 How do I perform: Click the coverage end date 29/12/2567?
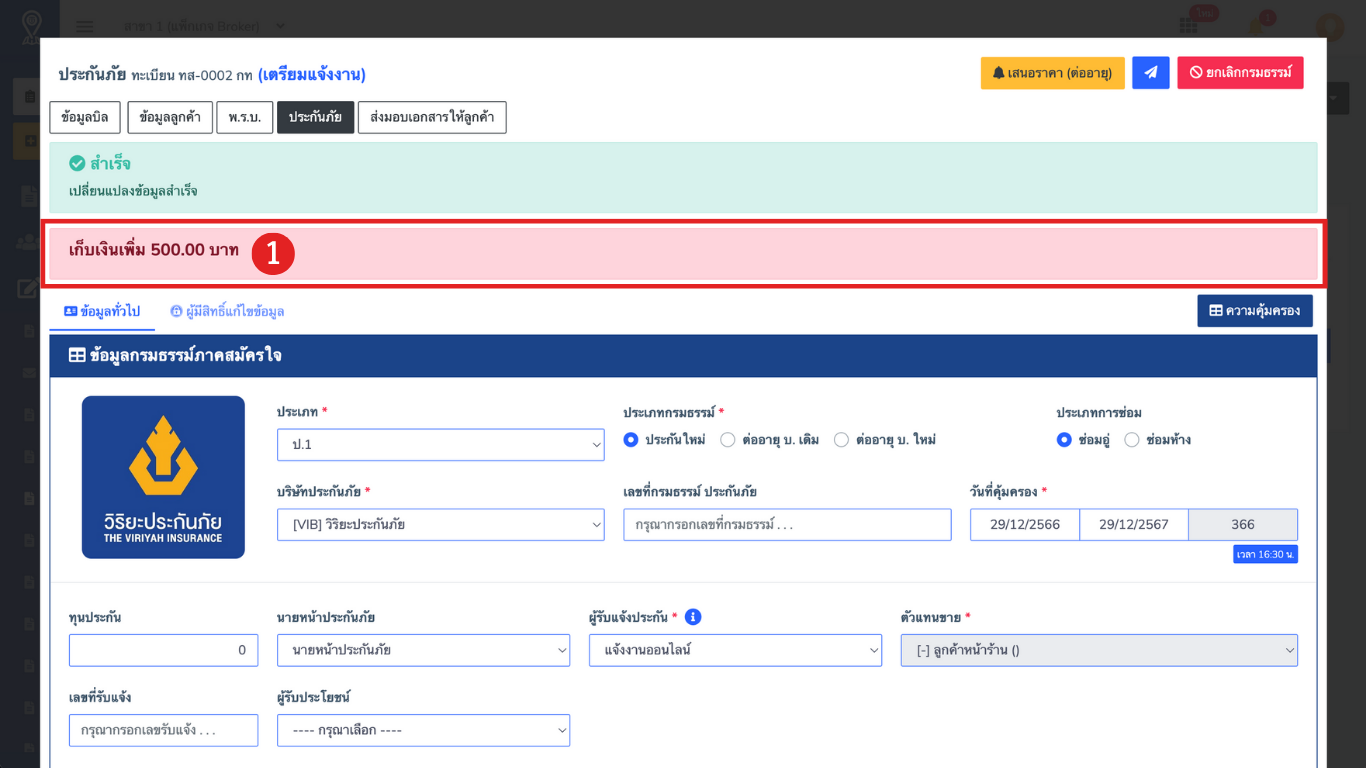[x=1134, y=525]
